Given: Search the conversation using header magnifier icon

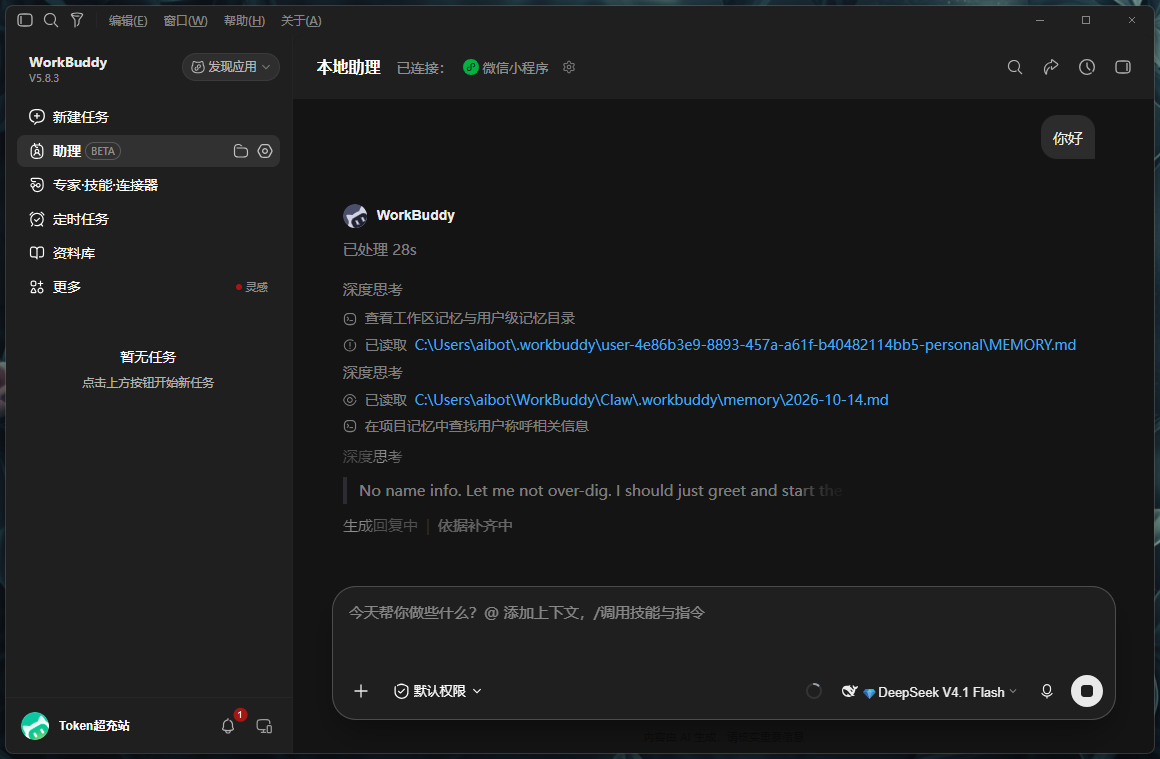Looking at the screenshot, I should tap(1015, 67).
